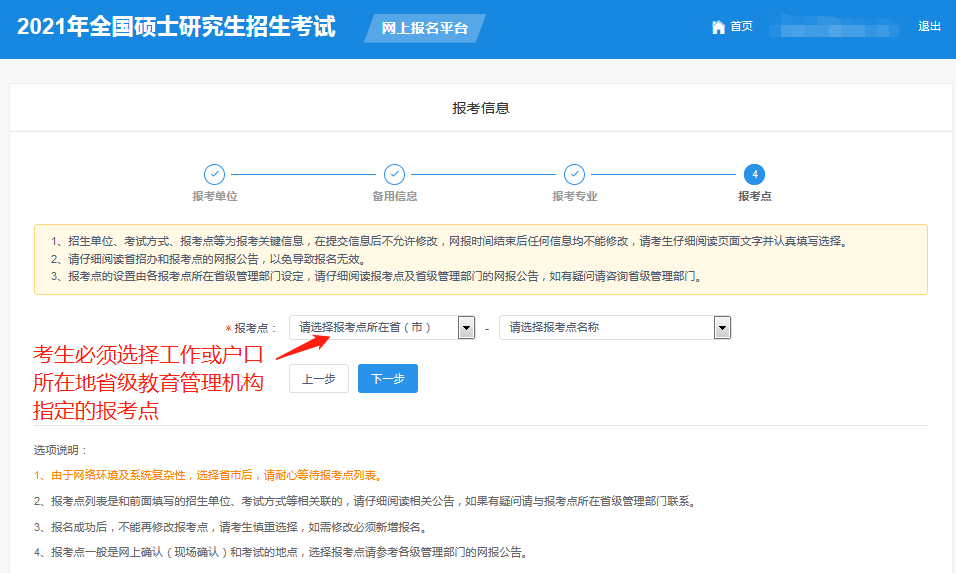Select the 报考点 step label
956x573 pixels.
pos(754,196)
